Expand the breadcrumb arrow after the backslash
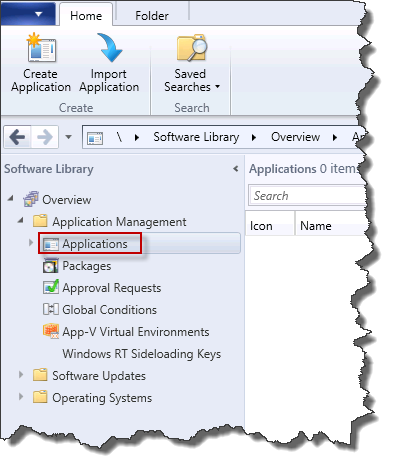This screenshot has height=468, width=398. pyautogui.click(x=137, y=137)
